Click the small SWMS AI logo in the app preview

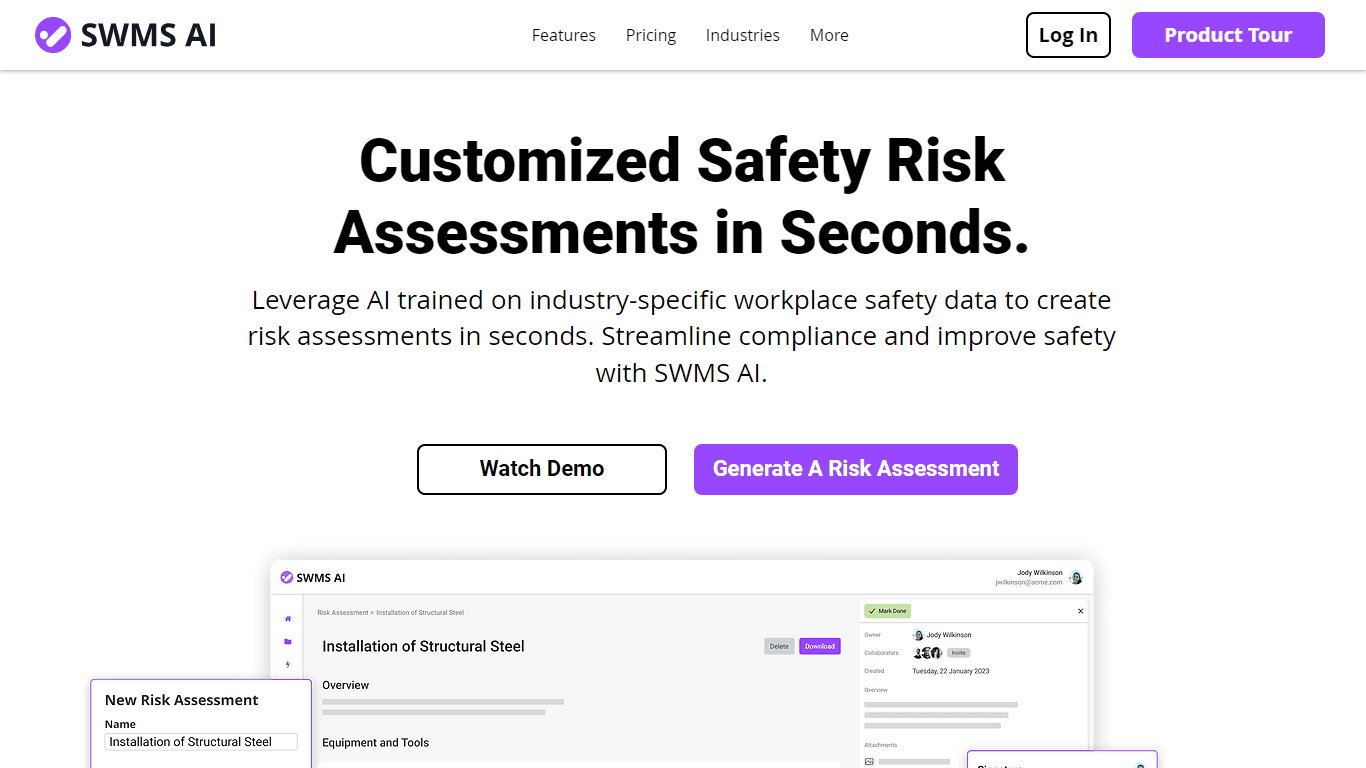[x=313, y=578]
